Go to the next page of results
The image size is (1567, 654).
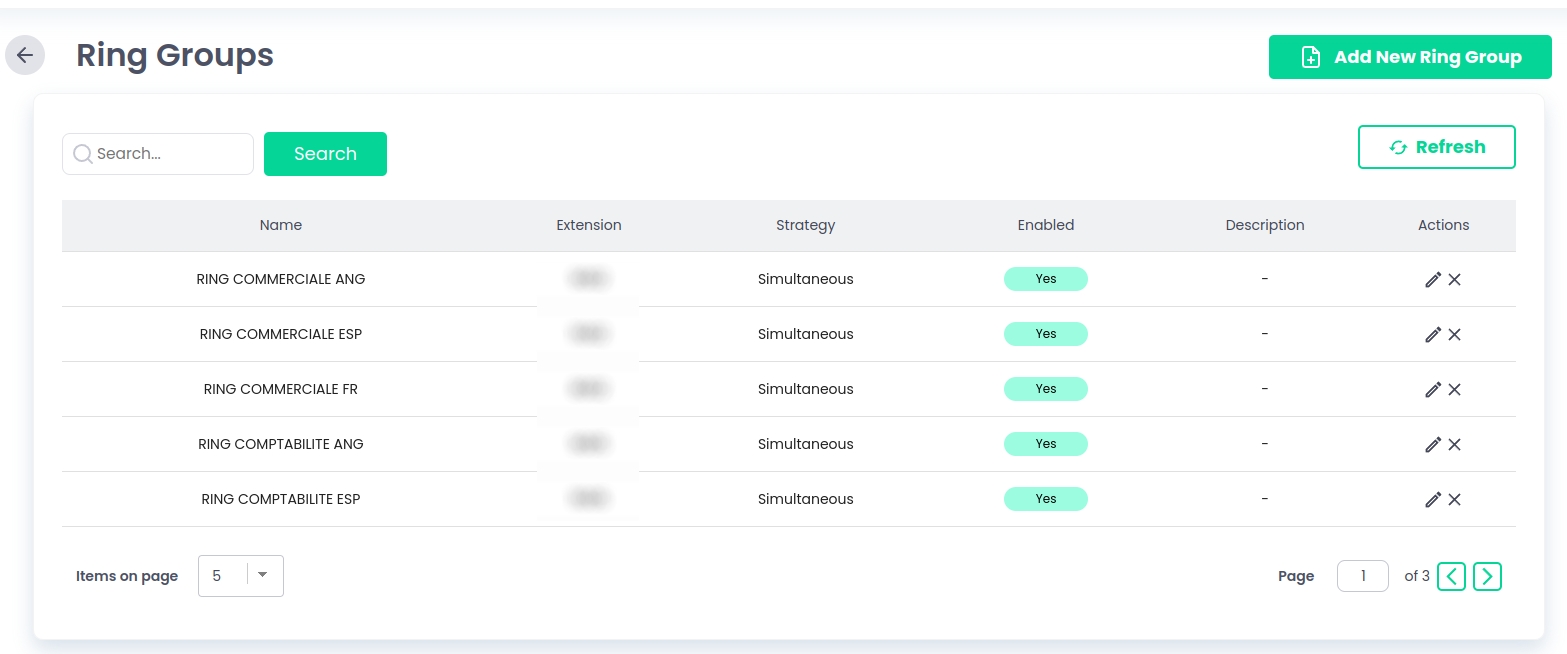[x=1487, y=576]
